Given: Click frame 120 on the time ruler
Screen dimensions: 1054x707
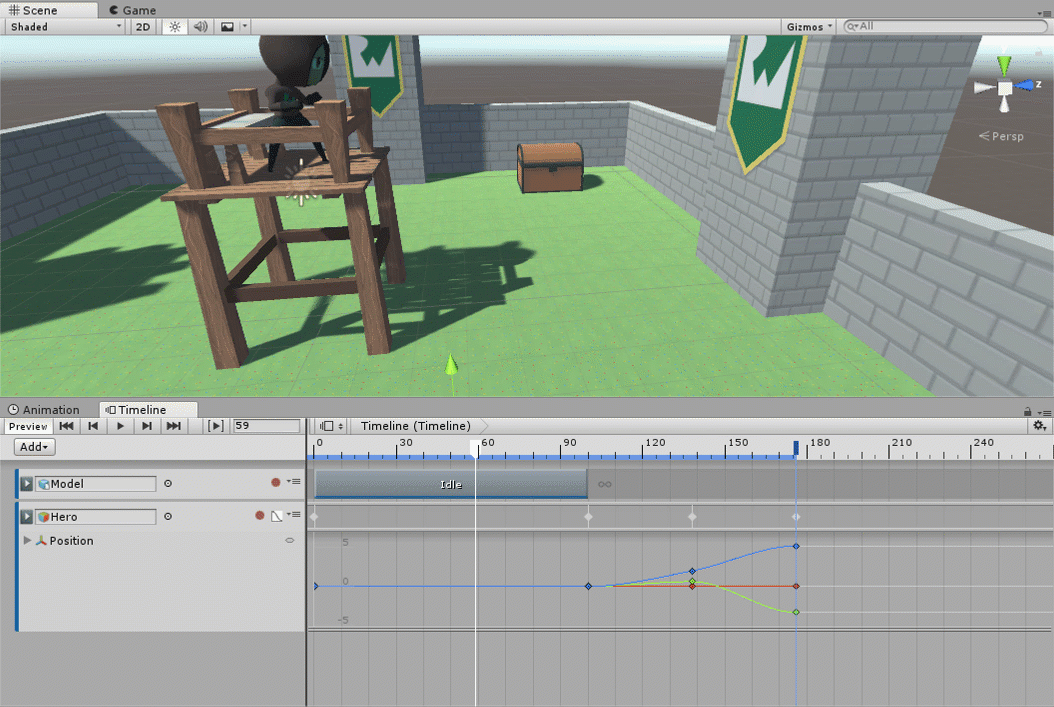Looking at the screenshot, I should pos(643,448).
